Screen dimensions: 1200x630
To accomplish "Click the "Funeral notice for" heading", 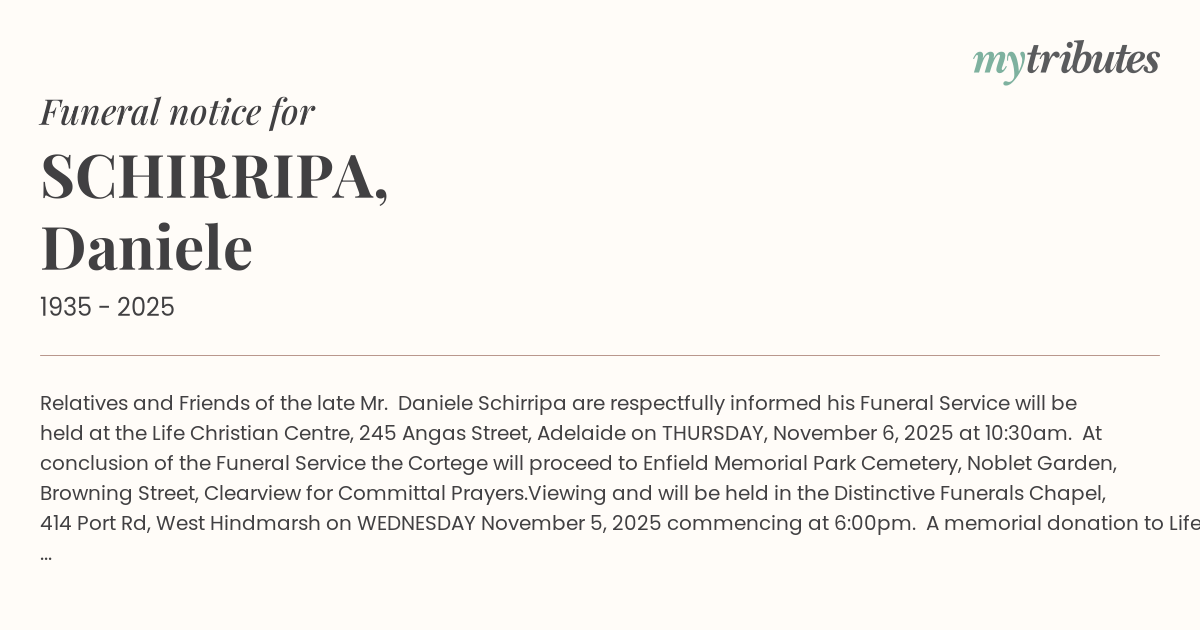I will pos(177,112).
